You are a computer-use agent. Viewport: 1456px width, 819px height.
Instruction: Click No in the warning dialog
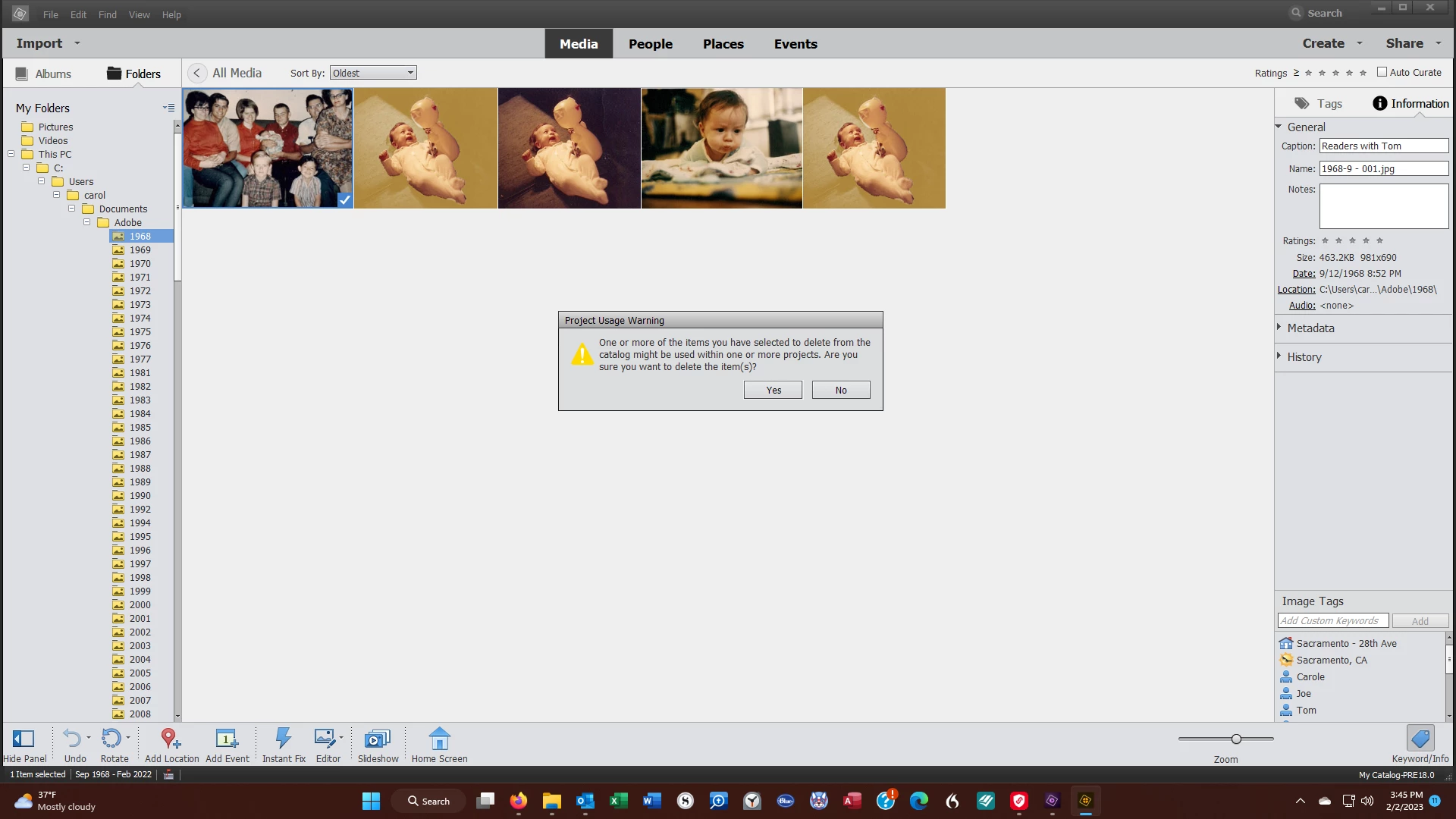pyautogui.click(x=840, y=390)
